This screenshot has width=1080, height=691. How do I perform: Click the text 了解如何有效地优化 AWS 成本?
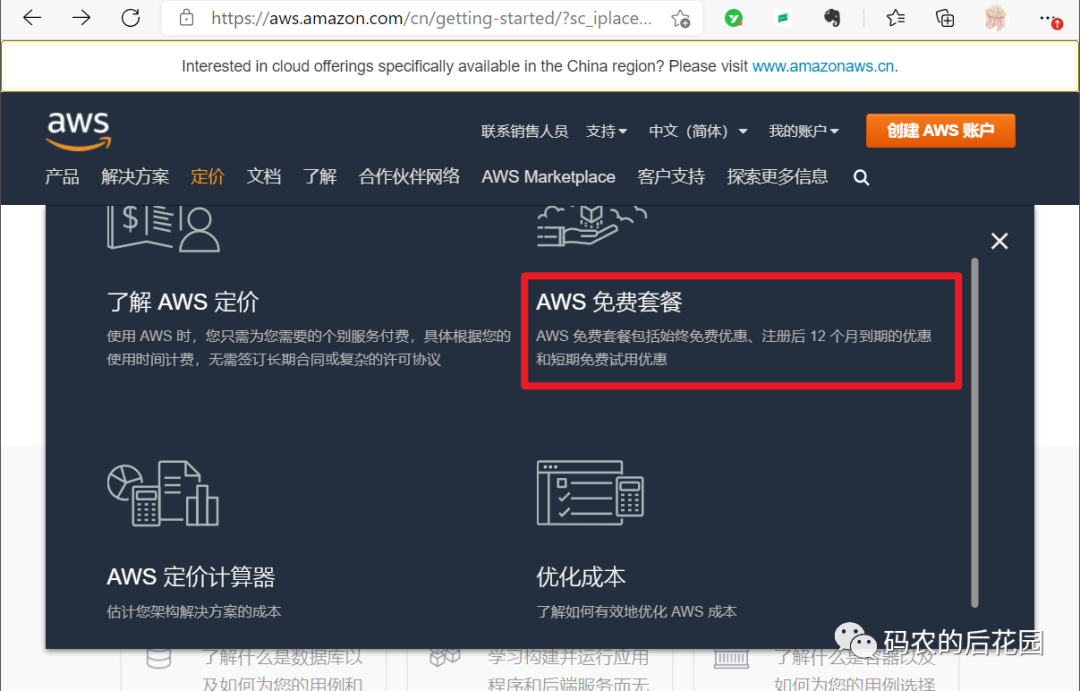(636, 612)
